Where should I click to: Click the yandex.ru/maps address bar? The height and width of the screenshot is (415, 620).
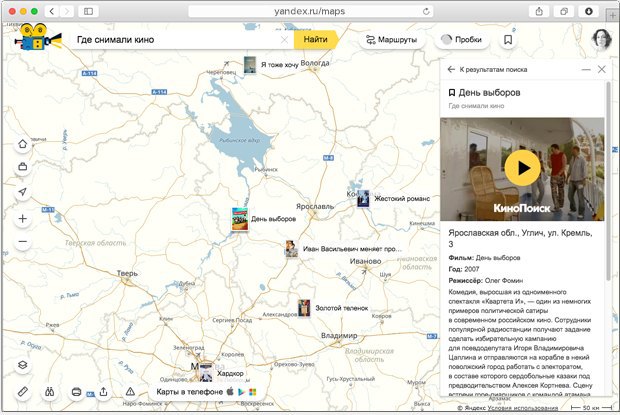310,11
